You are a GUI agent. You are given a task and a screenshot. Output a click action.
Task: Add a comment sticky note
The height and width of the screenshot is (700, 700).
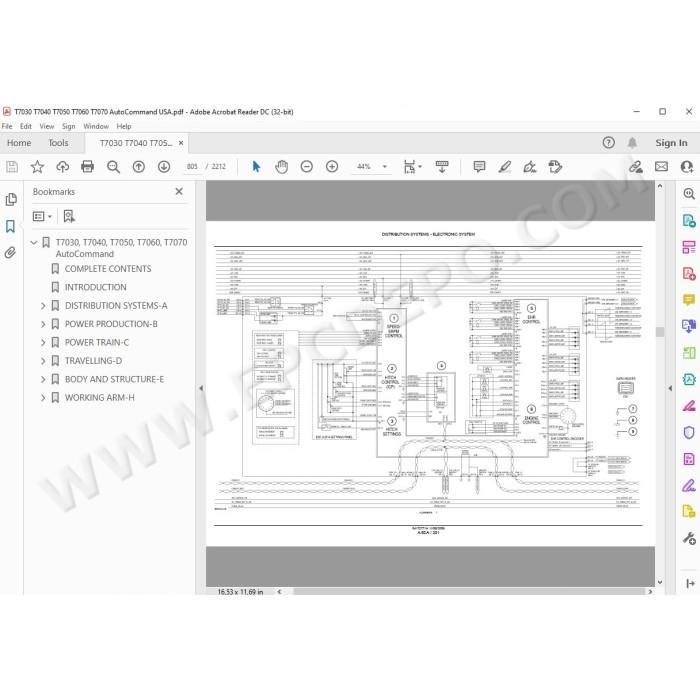pos(479,167)
